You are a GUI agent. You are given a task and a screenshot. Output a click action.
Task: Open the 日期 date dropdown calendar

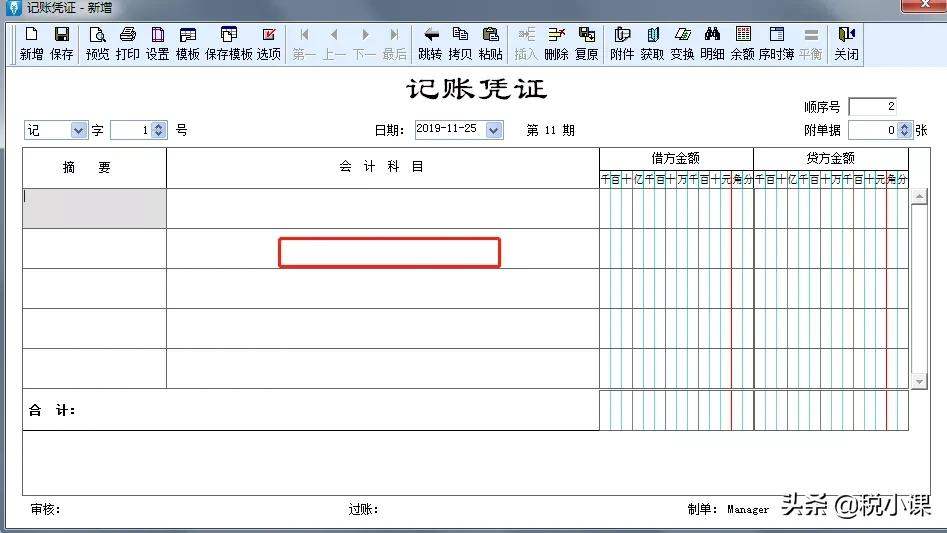click(493, 130)
